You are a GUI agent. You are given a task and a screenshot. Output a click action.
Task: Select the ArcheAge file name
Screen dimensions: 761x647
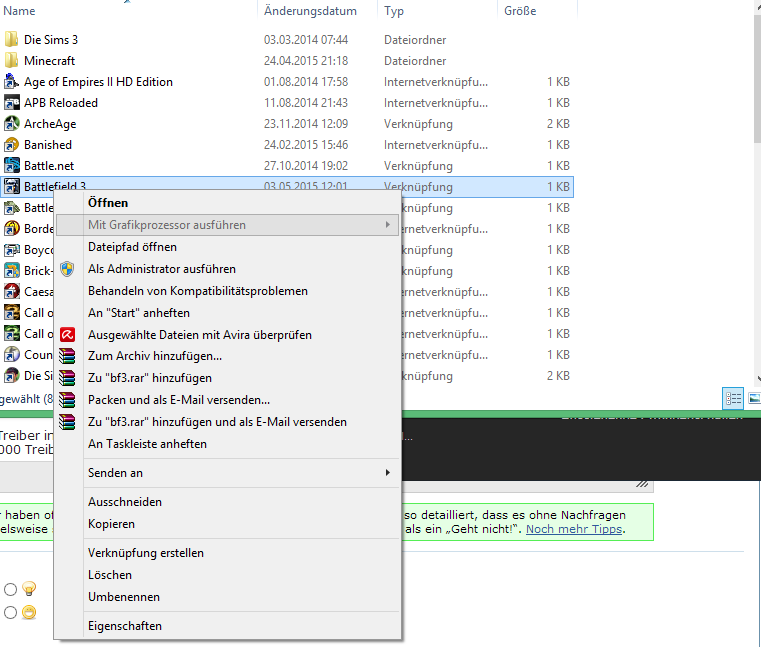click(50, 124)
